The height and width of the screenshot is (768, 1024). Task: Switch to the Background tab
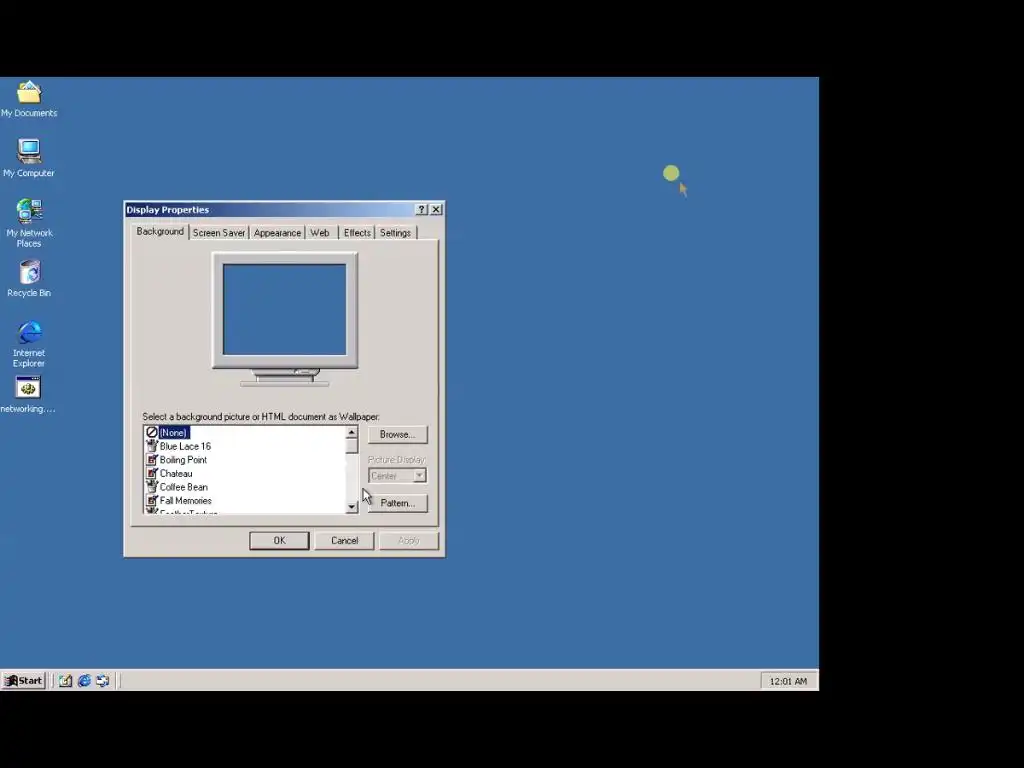click(x=160, y=232)
